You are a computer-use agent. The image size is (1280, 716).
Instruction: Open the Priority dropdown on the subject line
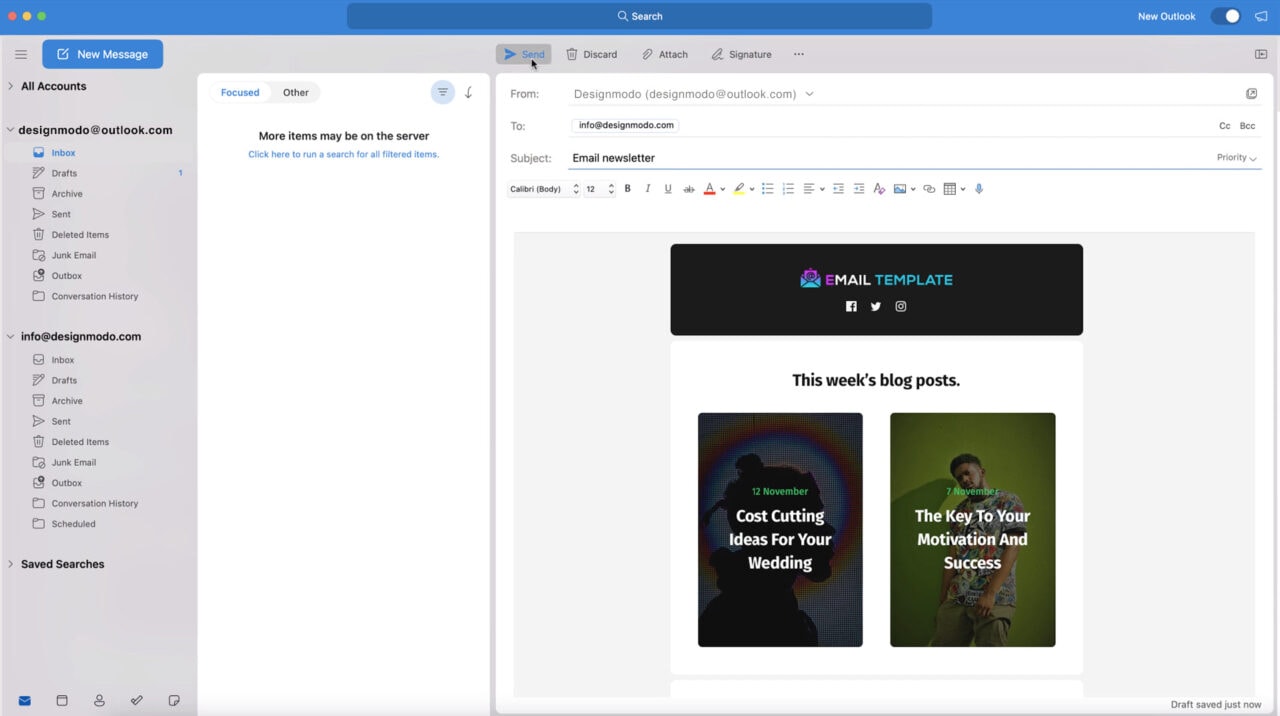tap(1237, 157)
